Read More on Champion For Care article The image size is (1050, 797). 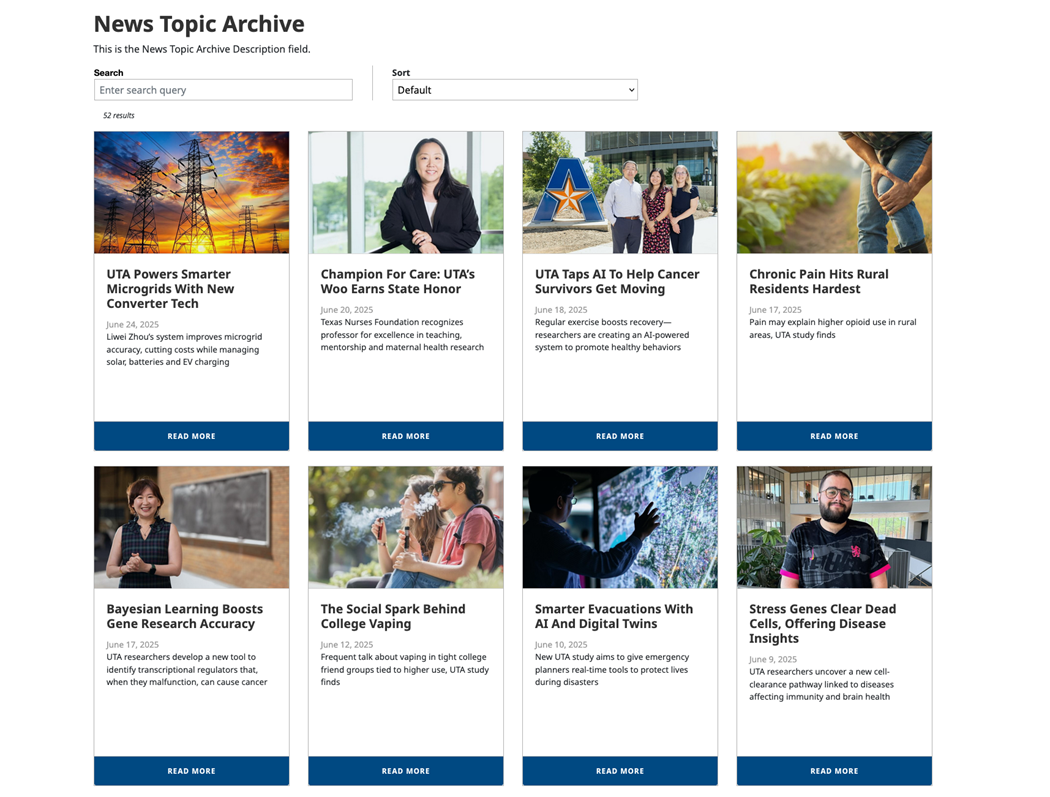pyautogui.click(x=406, y=436)
